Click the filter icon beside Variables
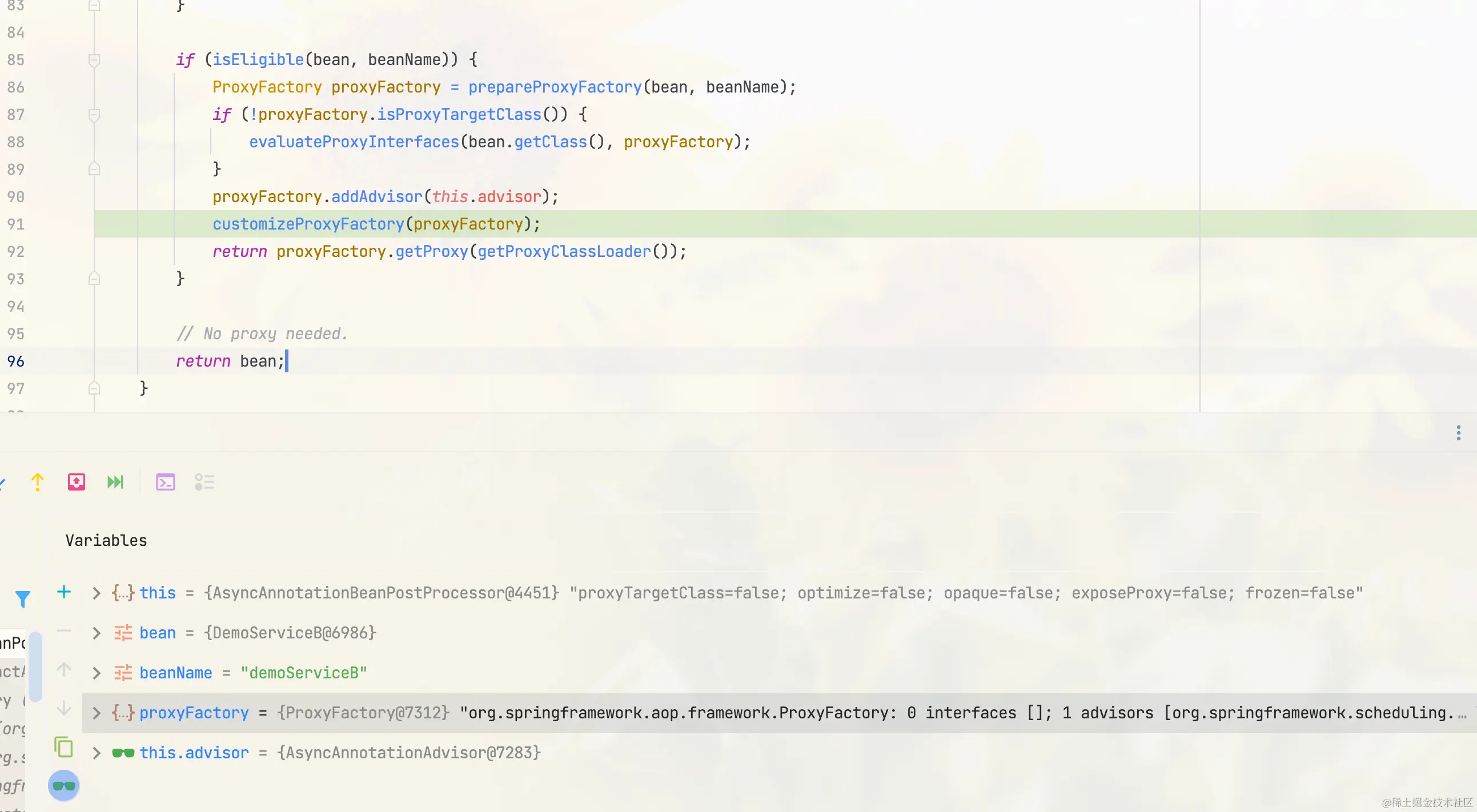The image size is (1477, 812). (23, 600)
